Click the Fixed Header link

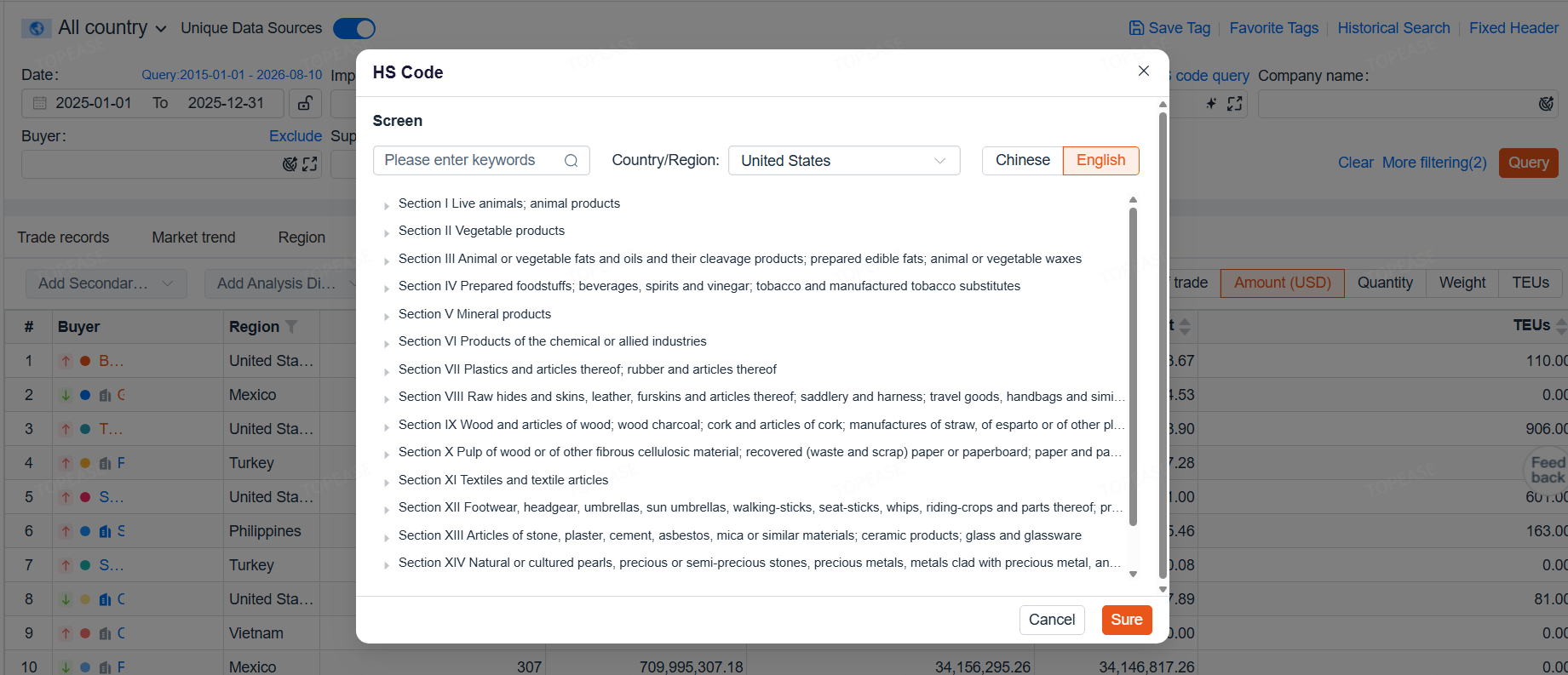[1513, 28]
